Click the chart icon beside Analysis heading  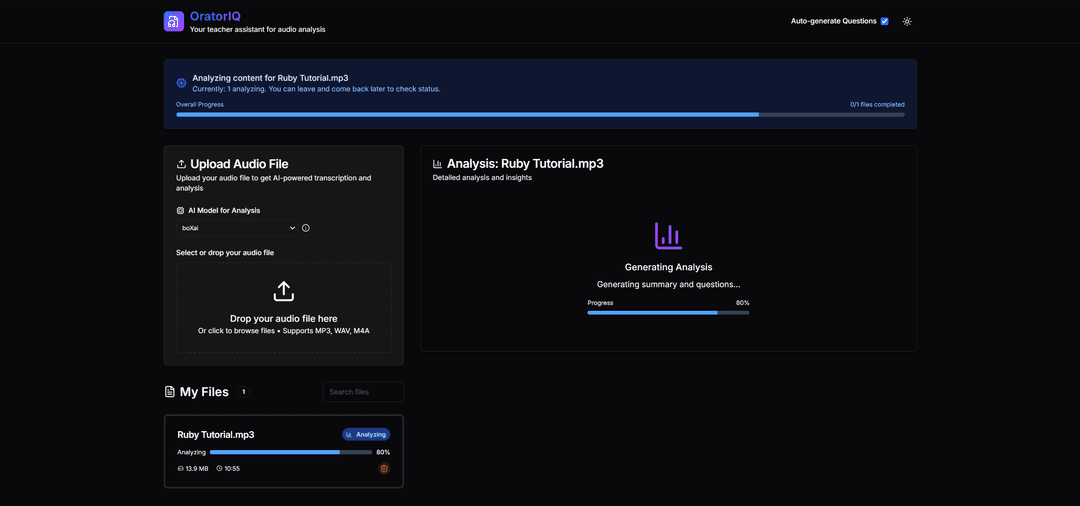tap(437, 164)
